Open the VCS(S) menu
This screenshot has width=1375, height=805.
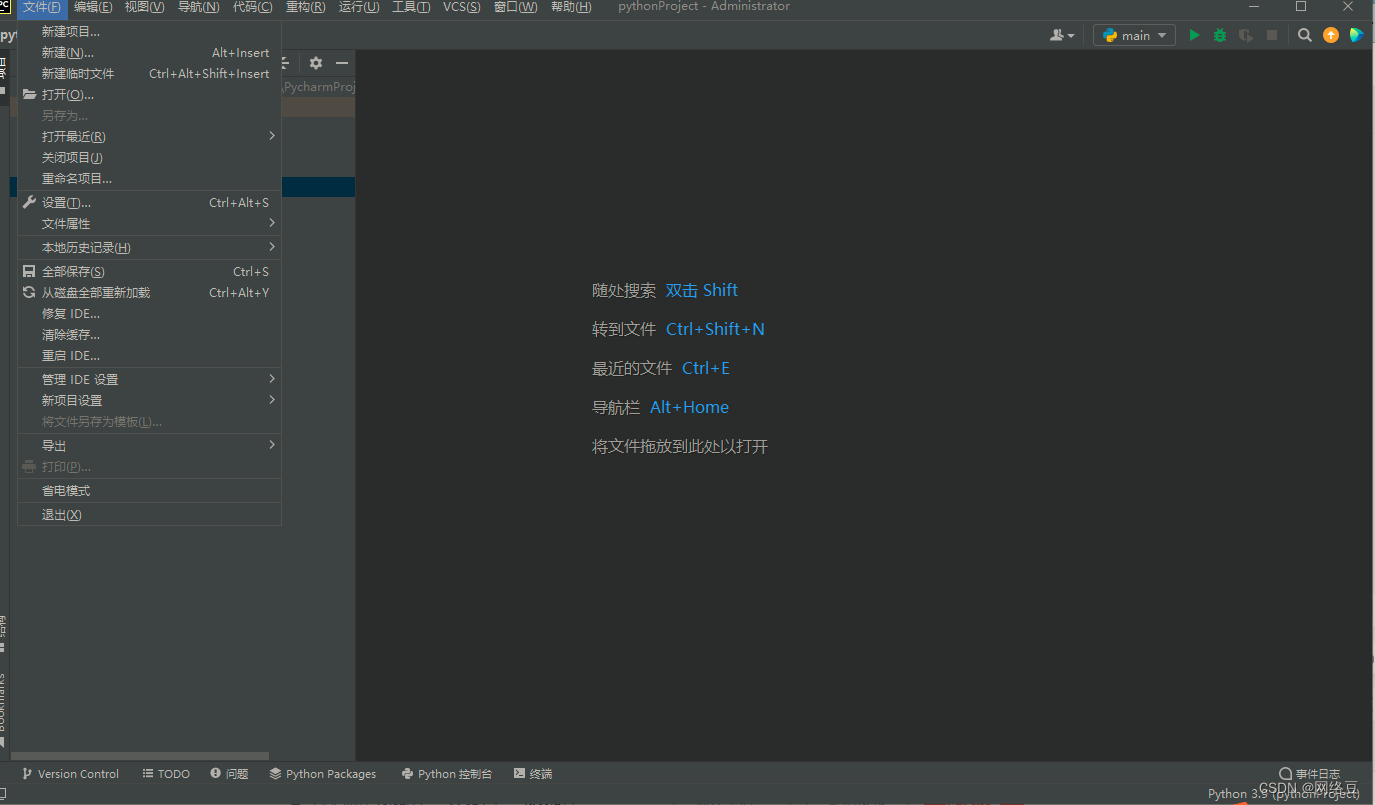(462, 7)
